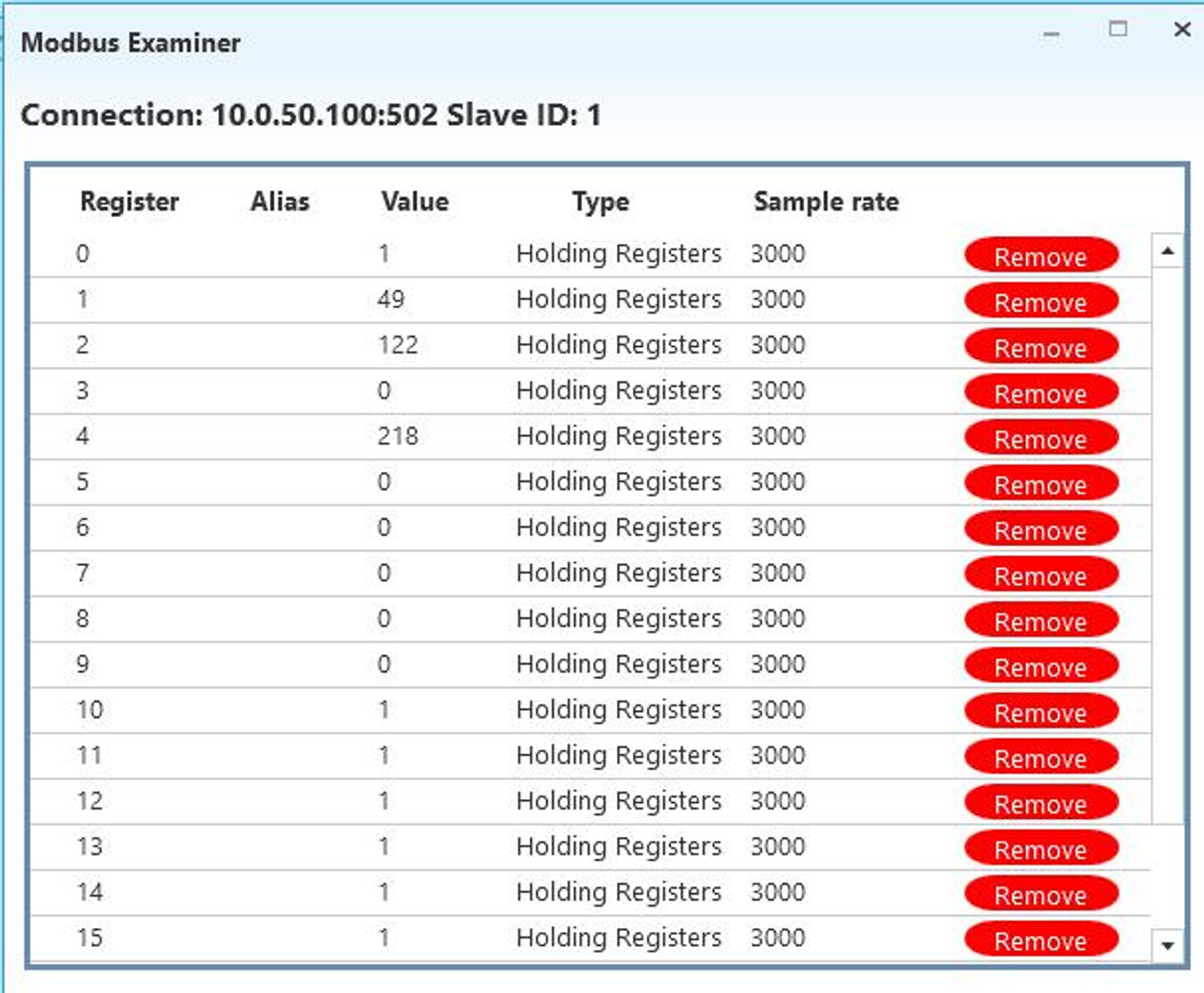The image size is (1204, 993).
Task: Remove register 15 at bottom of list
Action: [x=1041, y=939]
